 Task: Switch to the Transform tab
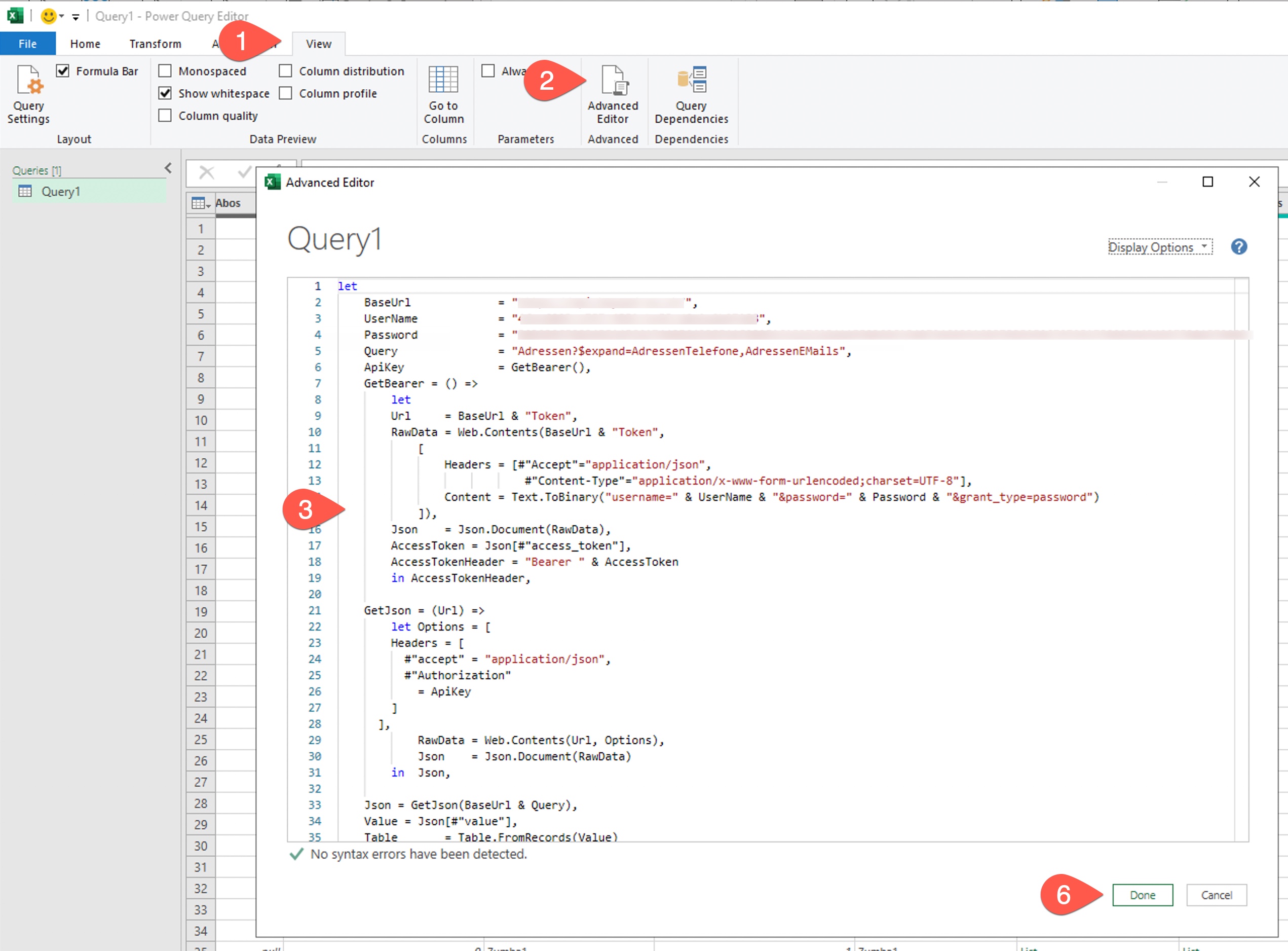point(154,43)
